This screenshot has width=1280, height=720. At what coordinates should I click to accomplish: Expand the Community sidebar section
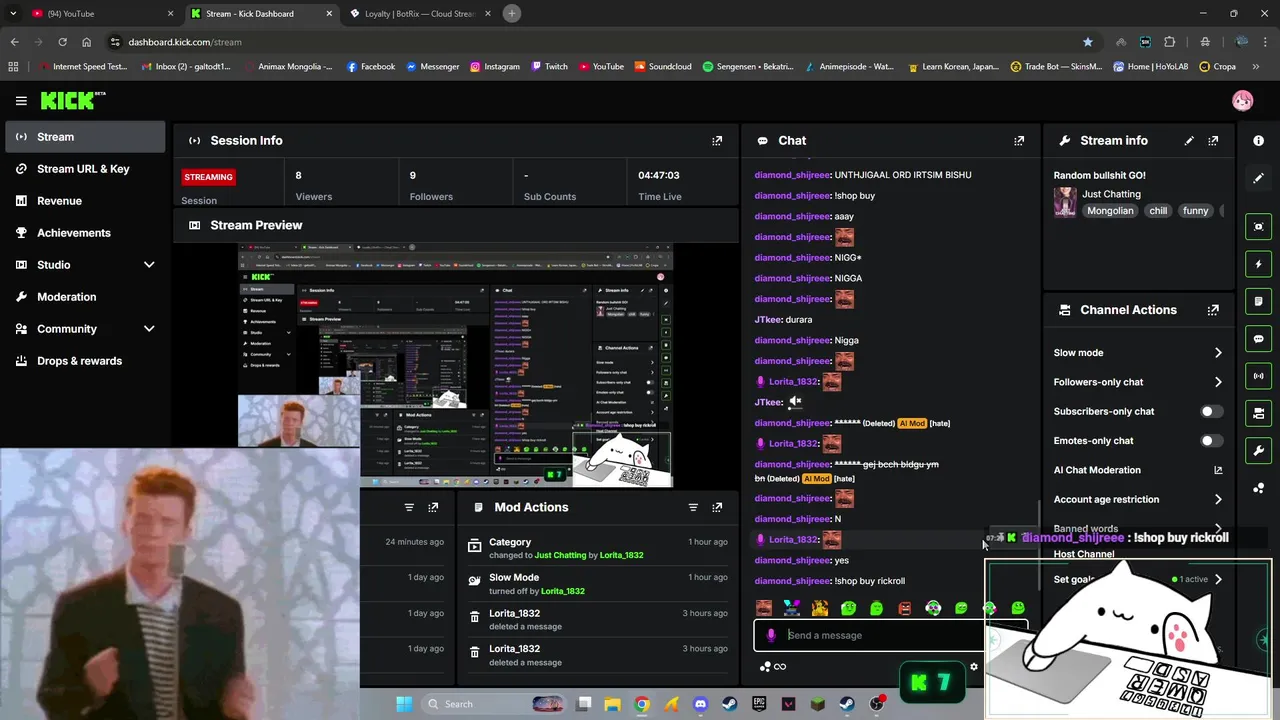[149, 329]
